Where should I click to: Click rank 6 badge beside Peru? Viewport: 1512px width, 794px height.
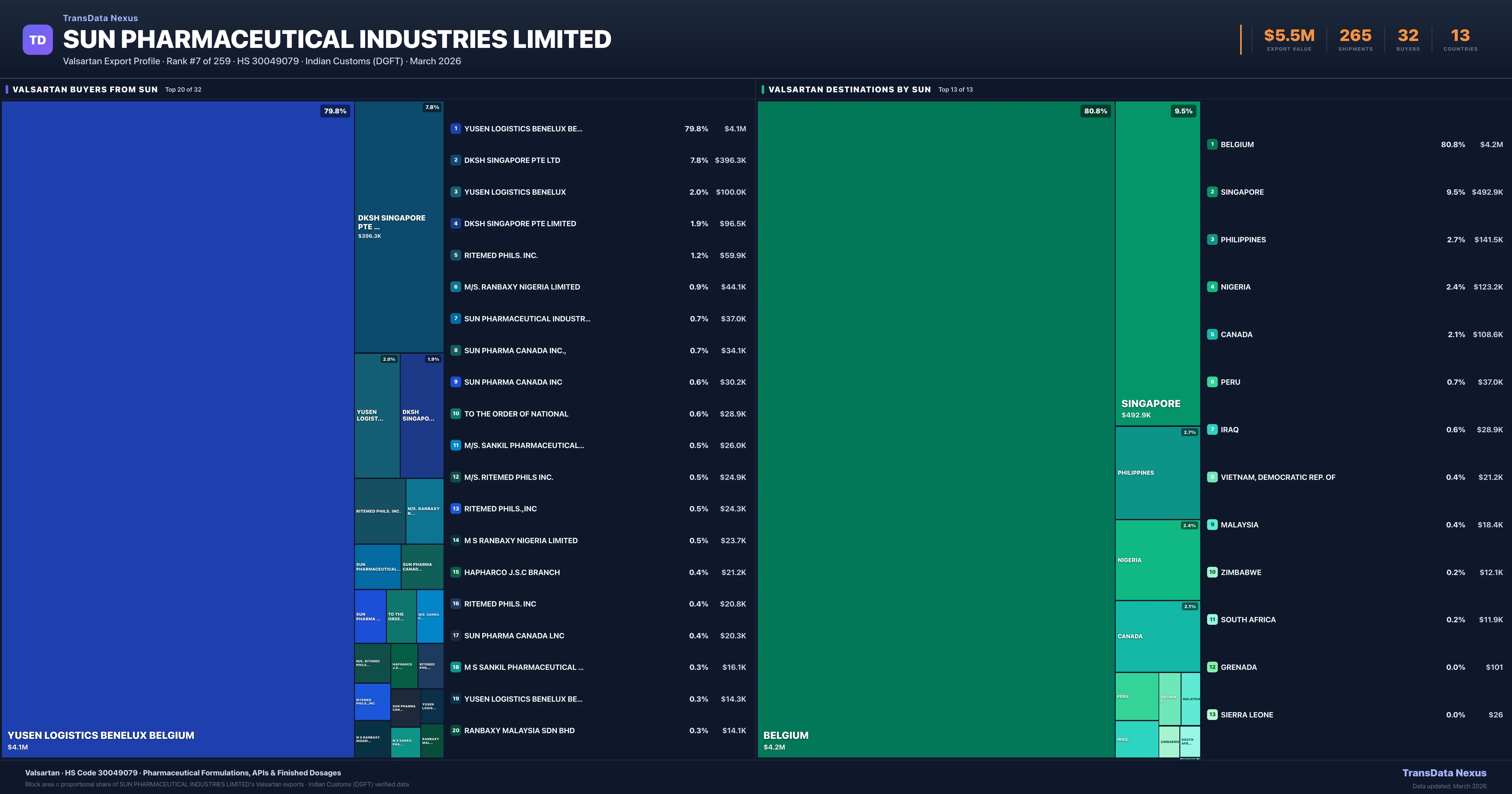1212,382
